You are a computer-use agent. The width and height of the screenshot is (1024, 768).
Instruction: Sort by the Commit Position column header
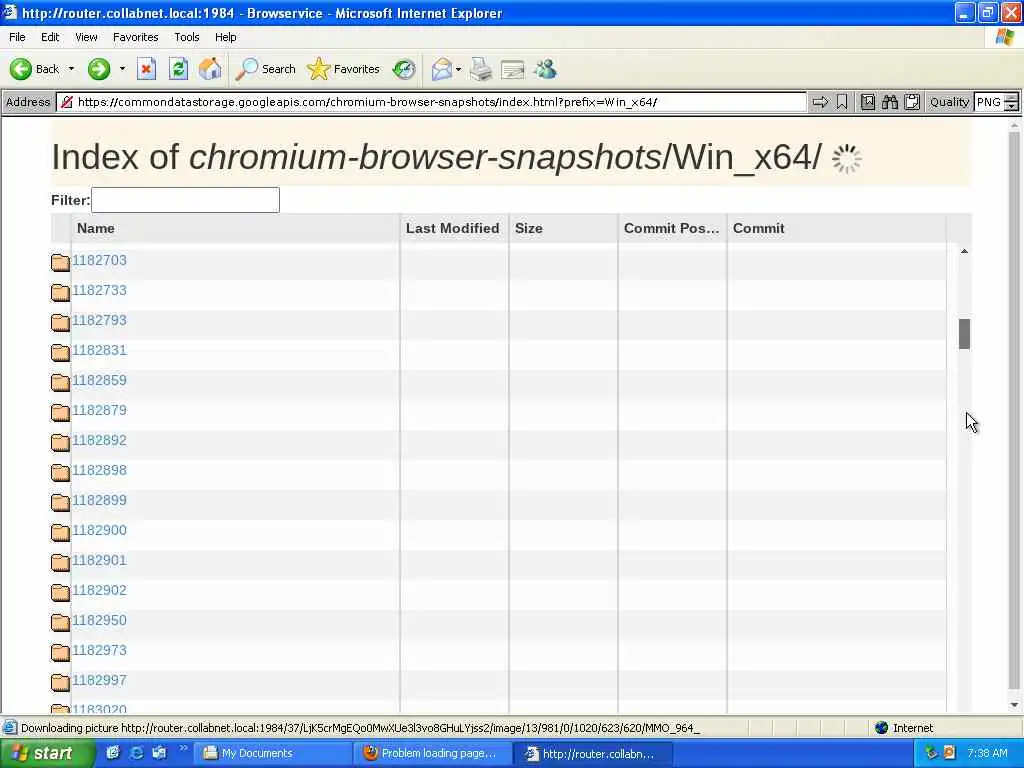671,228
